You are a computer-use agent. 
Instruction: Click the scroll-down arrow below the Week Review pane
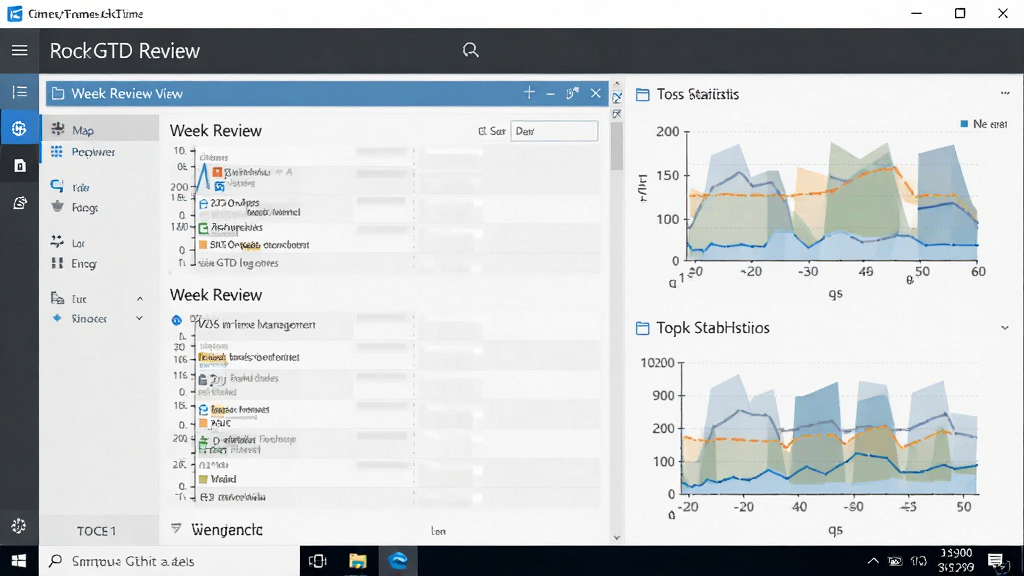click(616, 537)
